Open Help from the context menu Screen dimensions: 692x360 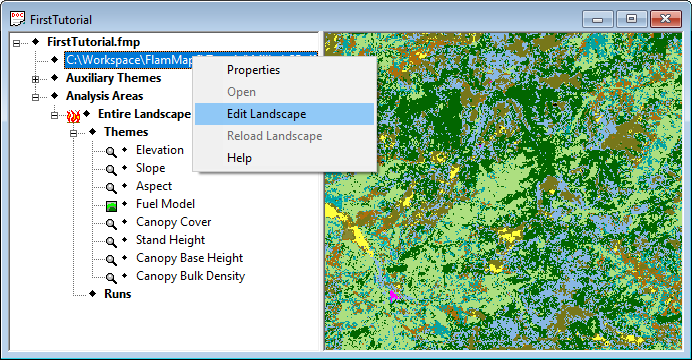pos(284,158)
